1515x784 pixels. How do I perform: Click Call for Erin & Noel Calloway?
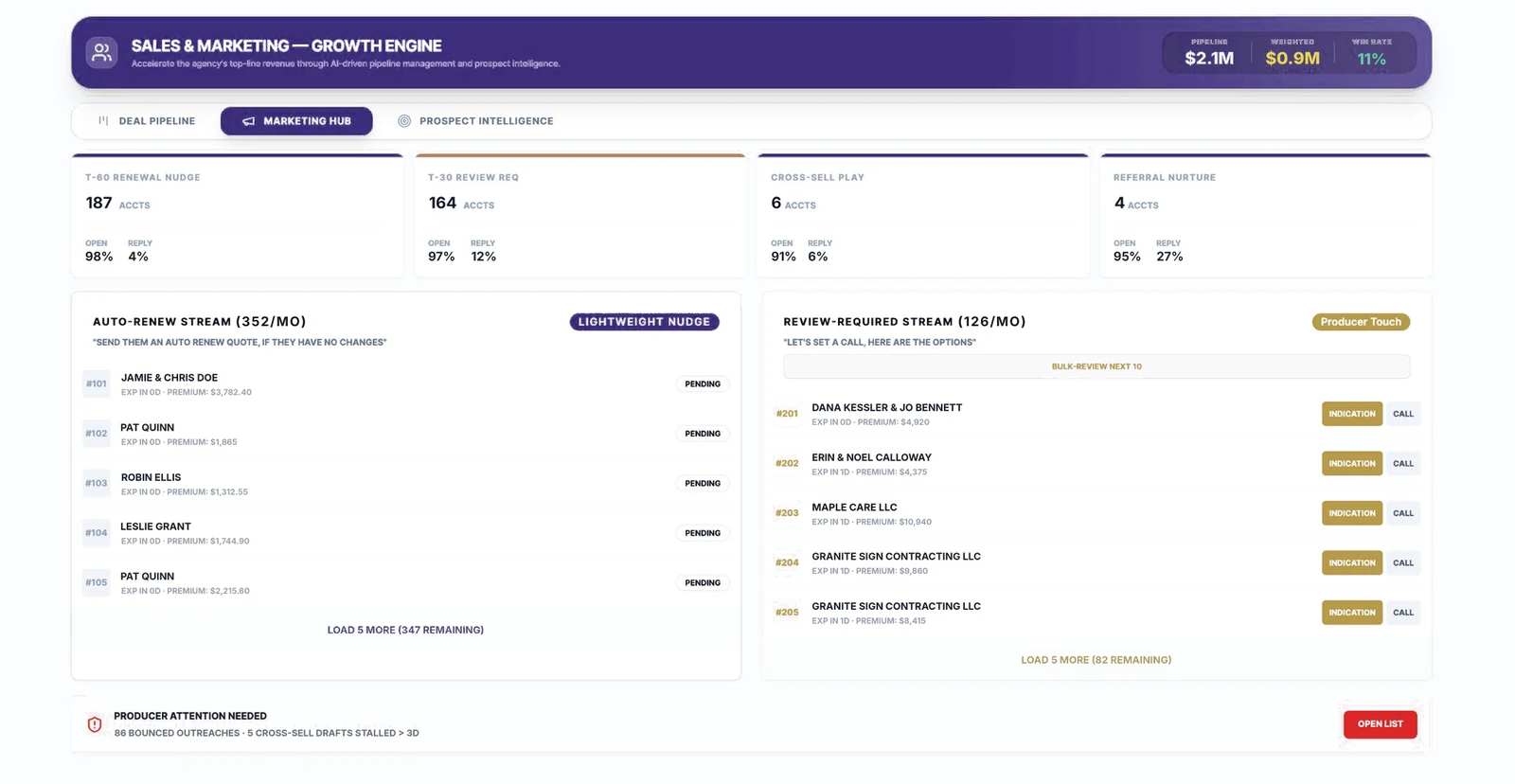(x=1403, y=464)
